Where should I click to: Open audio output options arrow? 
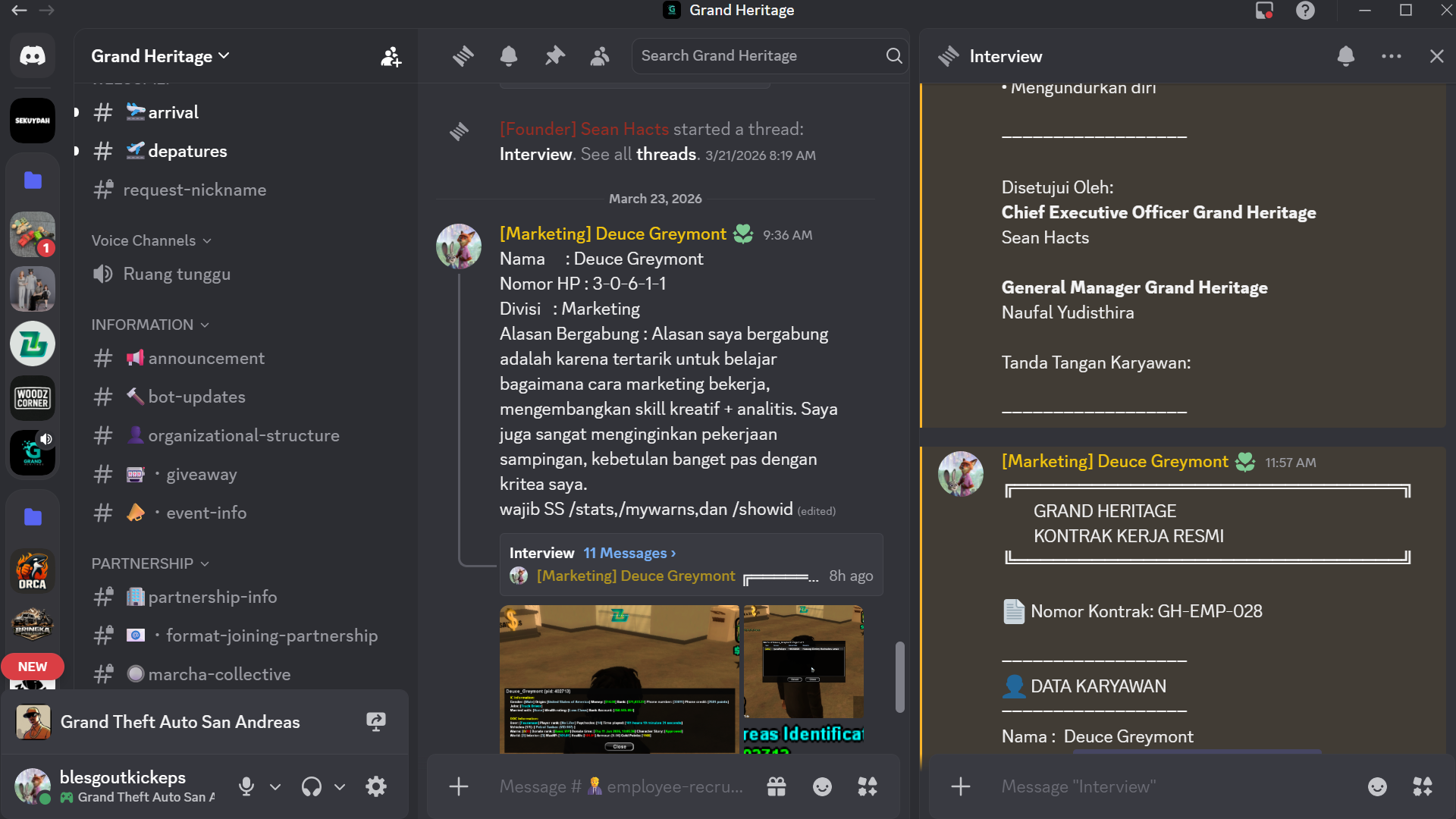coord(340,786)
